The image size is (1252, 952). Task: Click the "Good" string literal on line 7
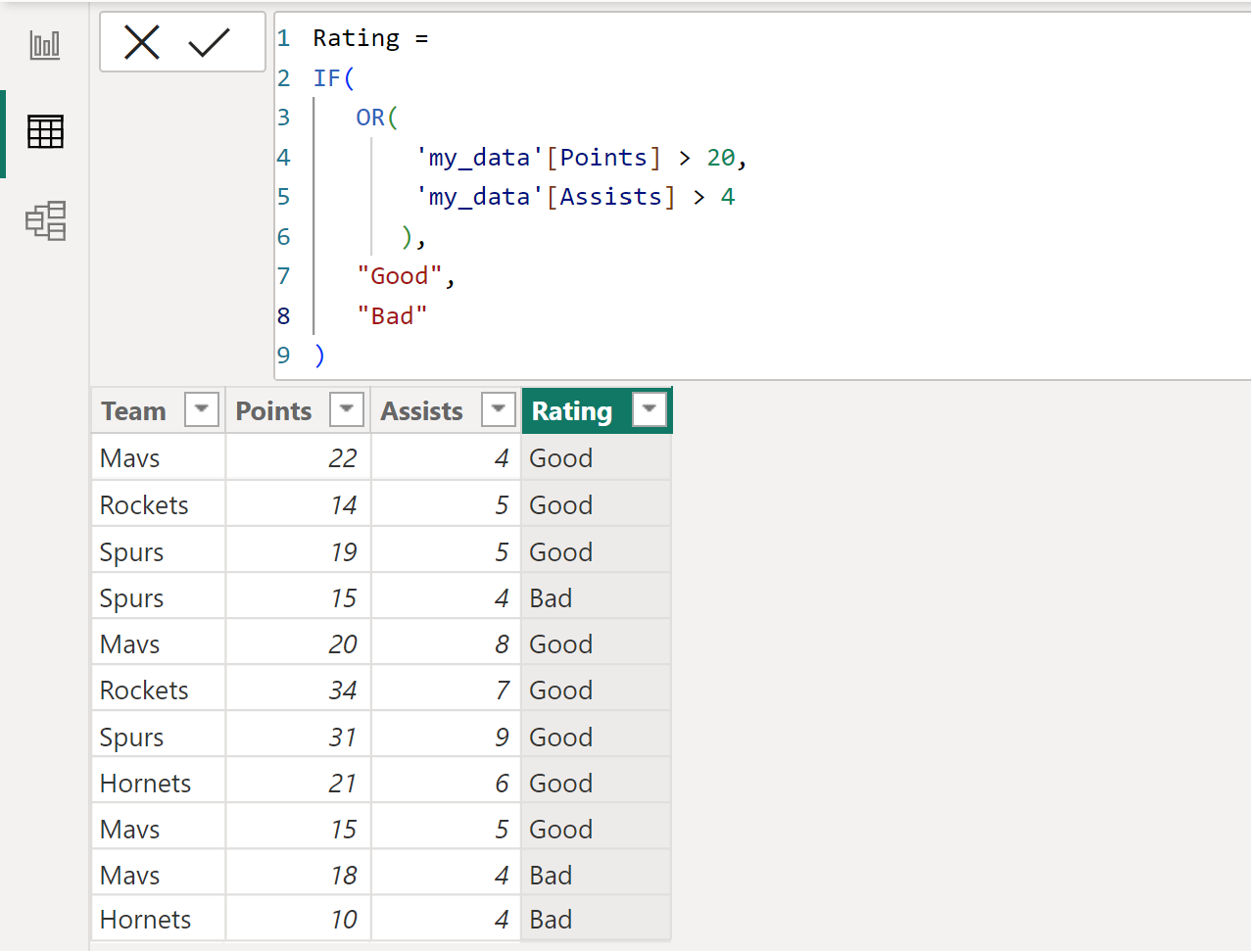[399, 275]
